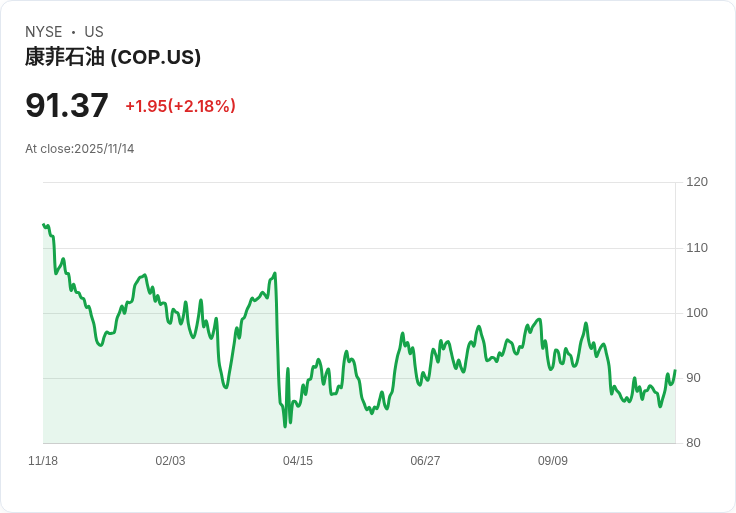Click the 80 price axis label
The width and height of the screenshot is (736, 513).
click(x=693, y=443)
